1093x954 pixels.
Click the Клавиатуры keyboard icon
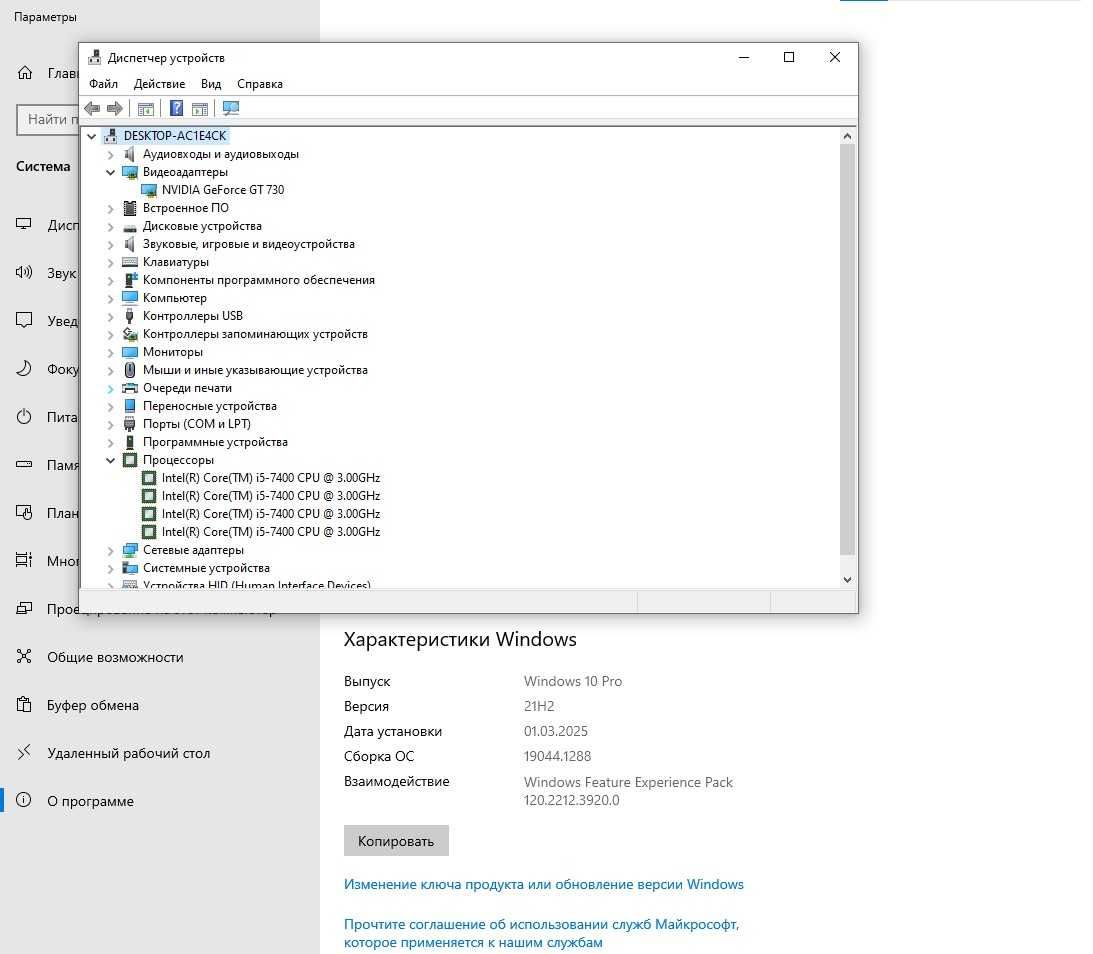(130, 262)
